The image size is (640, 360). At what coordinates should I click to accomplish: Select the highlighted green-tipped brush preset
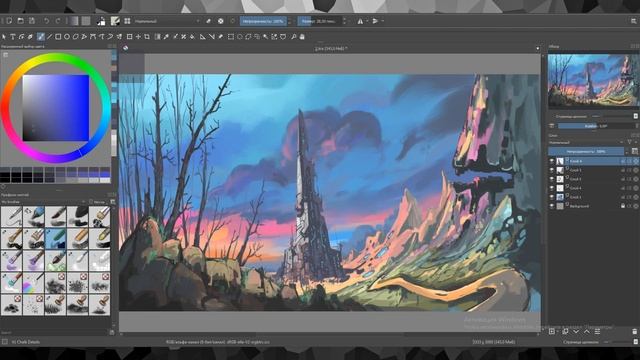(56, 238)
